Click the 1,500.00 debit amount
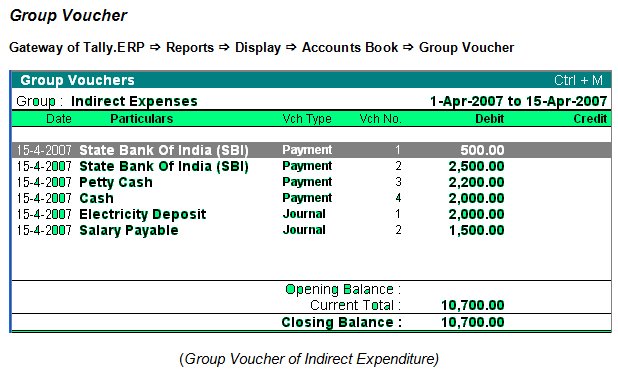The width and height of the screenshot is (618, 373). 477,230
